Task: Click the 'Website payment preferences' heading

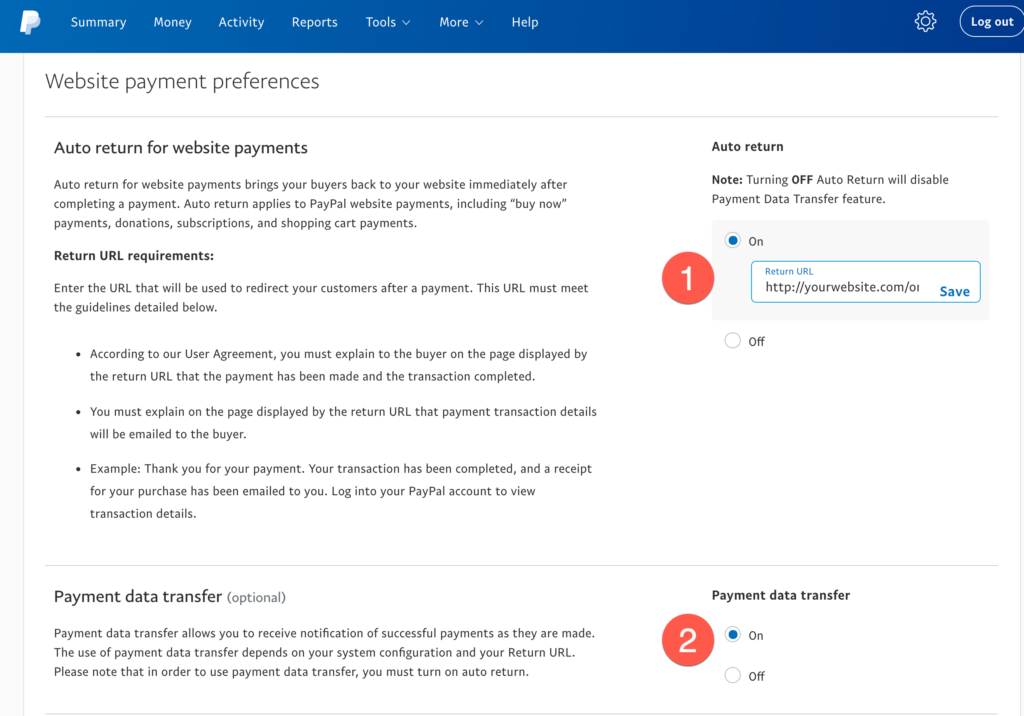Action: [x=182, y=81]
